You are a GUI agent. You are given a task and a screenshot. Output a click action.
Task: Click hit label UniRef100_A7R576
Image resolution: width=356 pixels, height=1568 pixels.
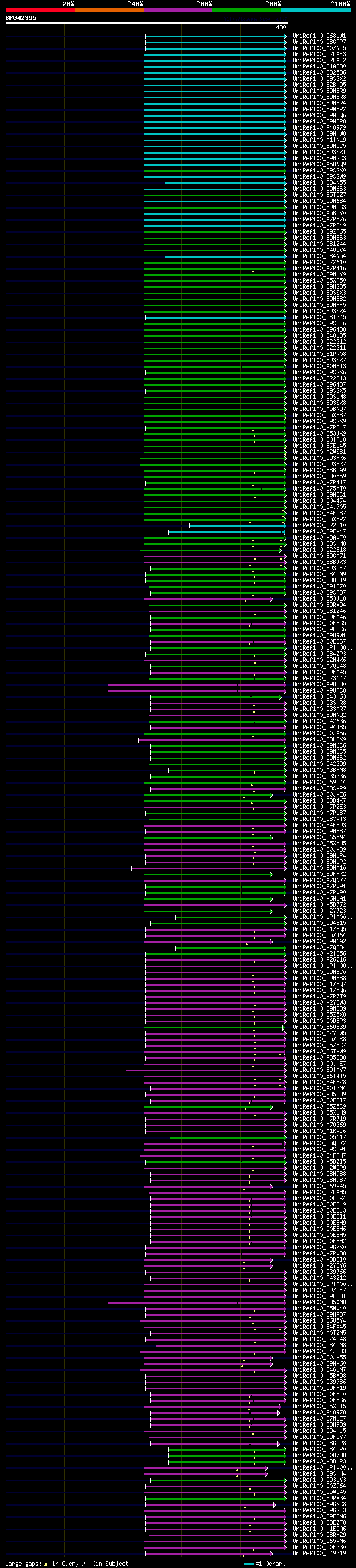tap(319, 220)
